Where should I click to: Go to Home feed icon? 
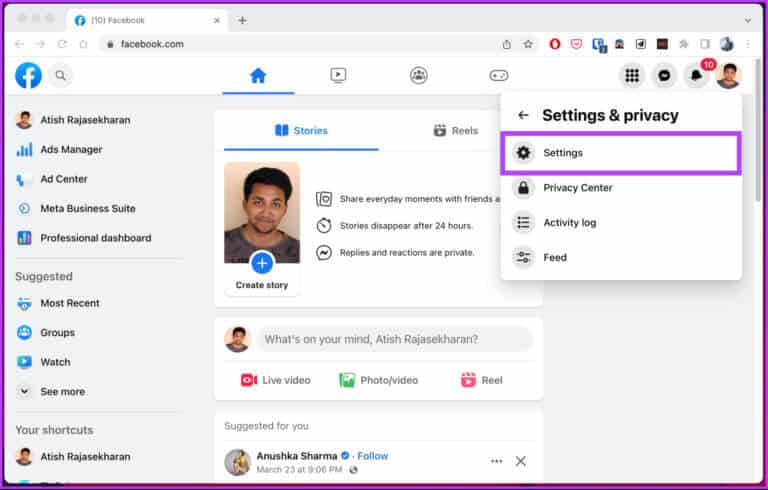point(258,75)
